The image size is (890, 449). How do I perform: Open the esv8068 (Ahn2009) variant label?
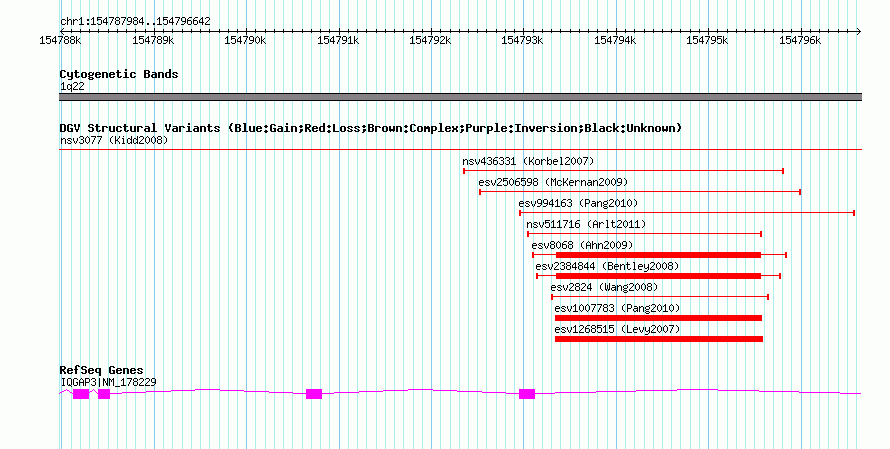click(582, 245)
